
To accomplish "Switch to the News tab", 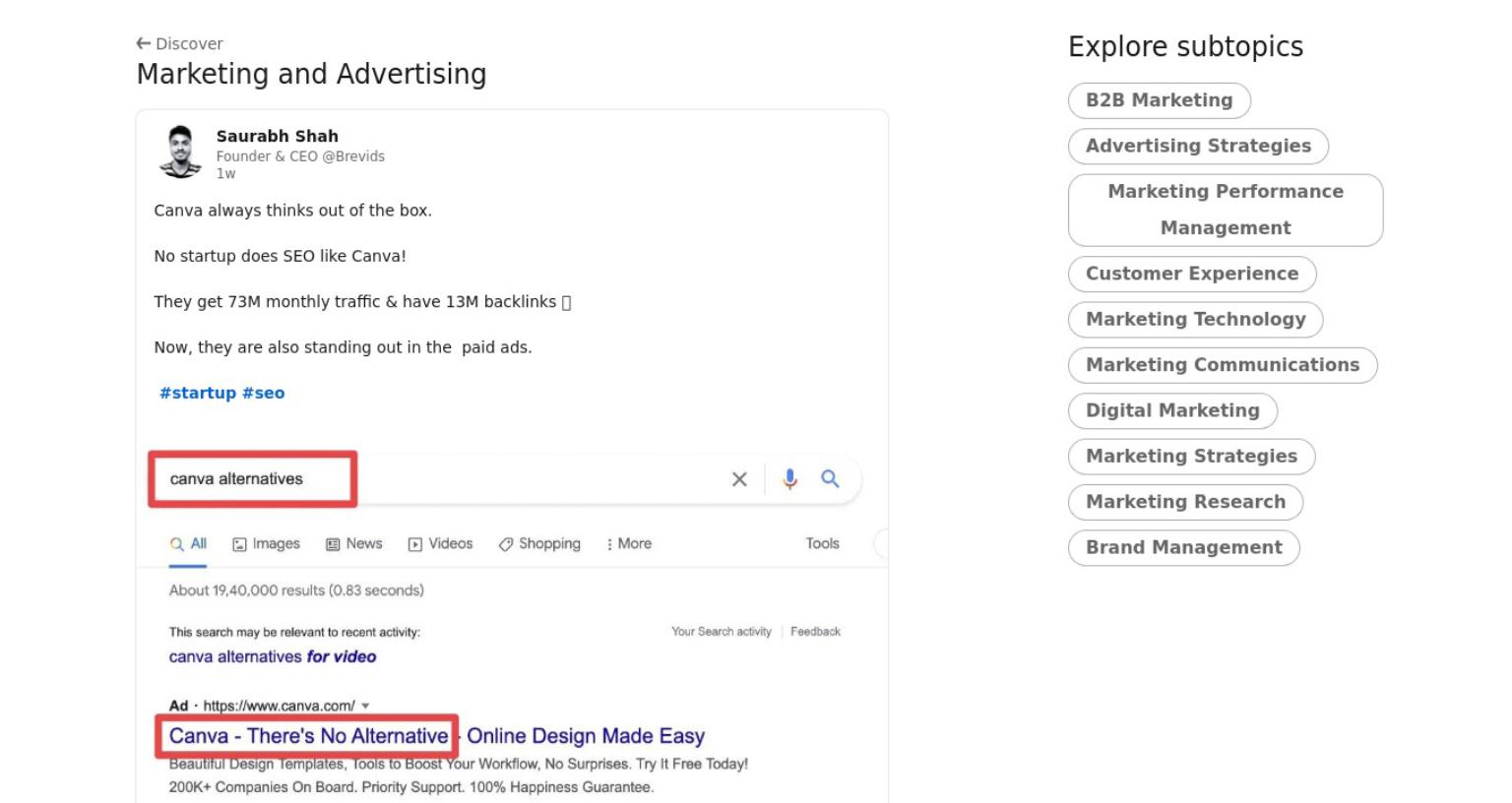I will pos(353,544).
